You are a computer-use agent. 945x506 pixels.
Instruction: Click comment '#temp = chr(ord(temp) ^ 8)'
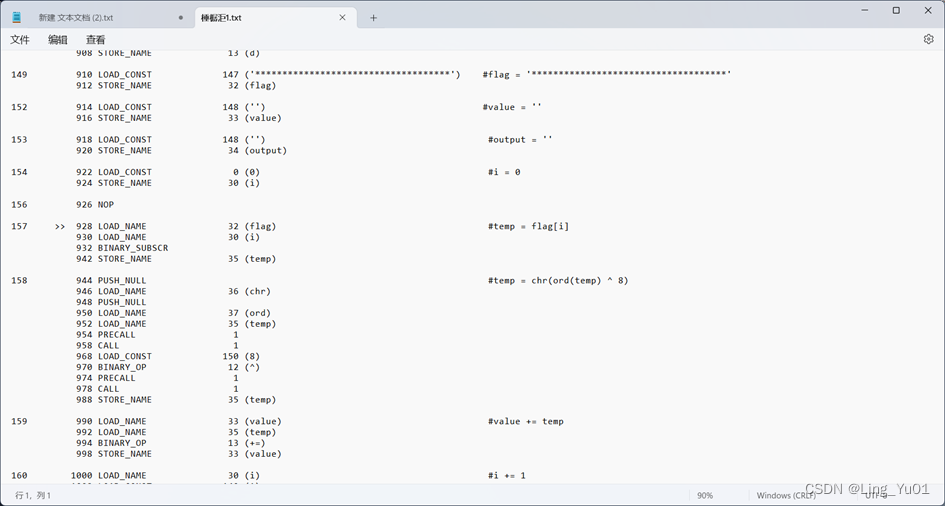[558, 281]
